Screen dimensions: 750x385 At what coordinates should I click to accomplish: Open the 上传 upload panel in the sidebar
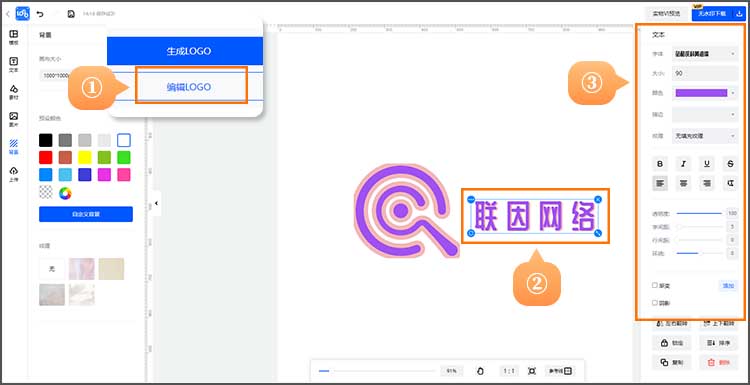tap(14, 174)
